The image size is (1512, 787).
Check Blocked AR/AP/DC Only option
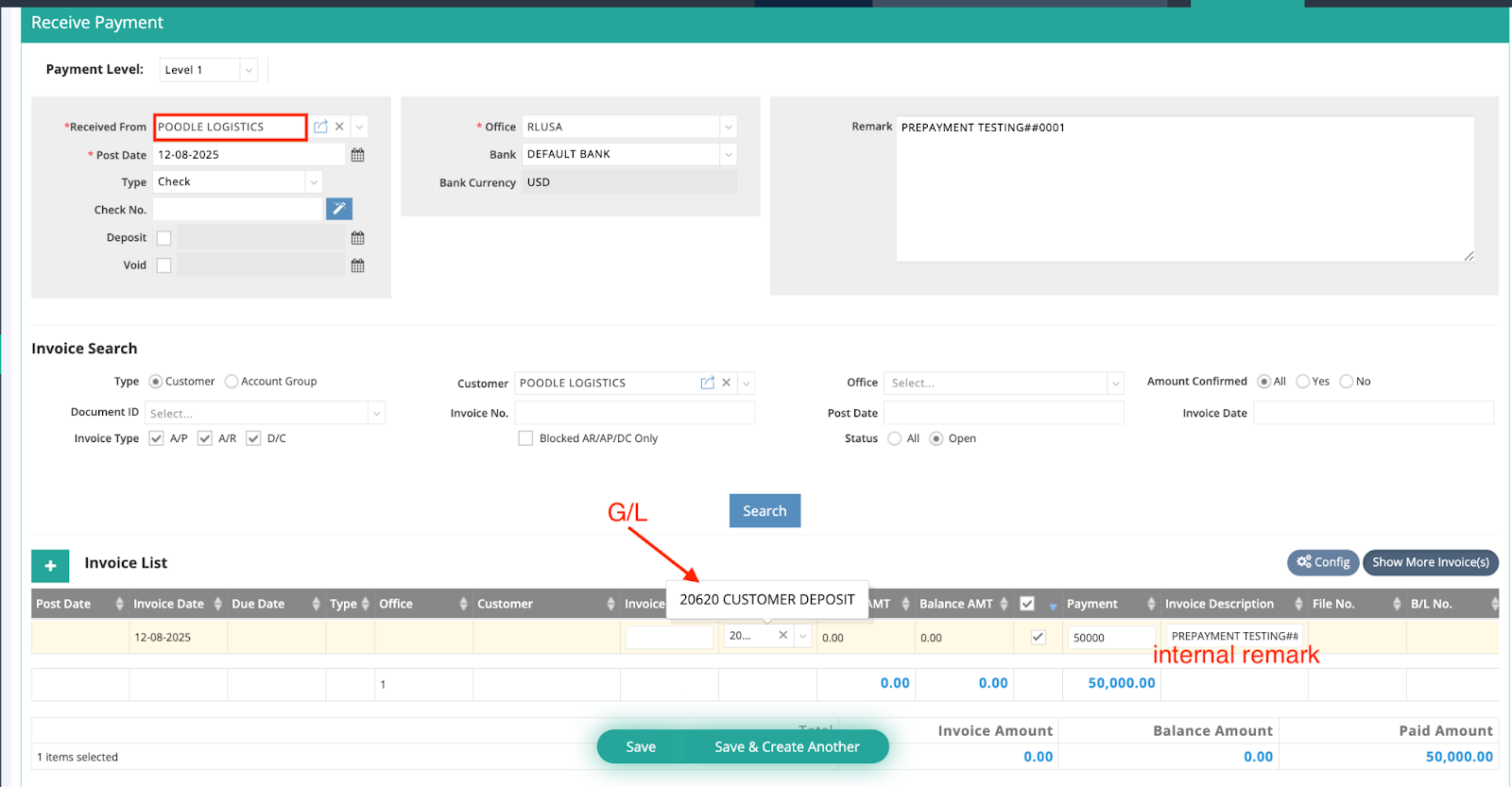(x=525, y=438)
